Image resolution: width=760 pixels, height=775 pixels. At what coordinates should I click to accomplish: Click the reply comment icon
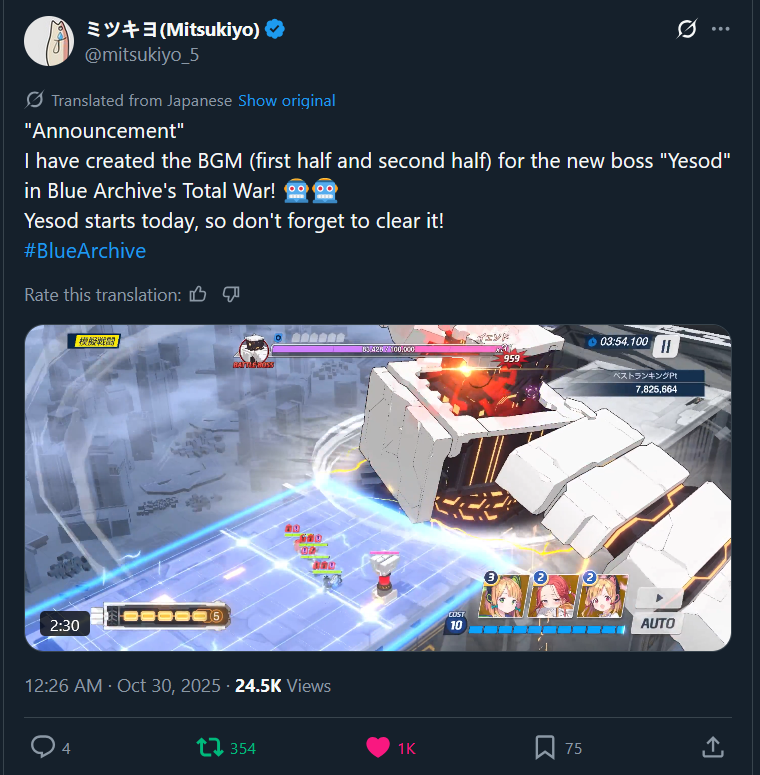coord(43,747)
